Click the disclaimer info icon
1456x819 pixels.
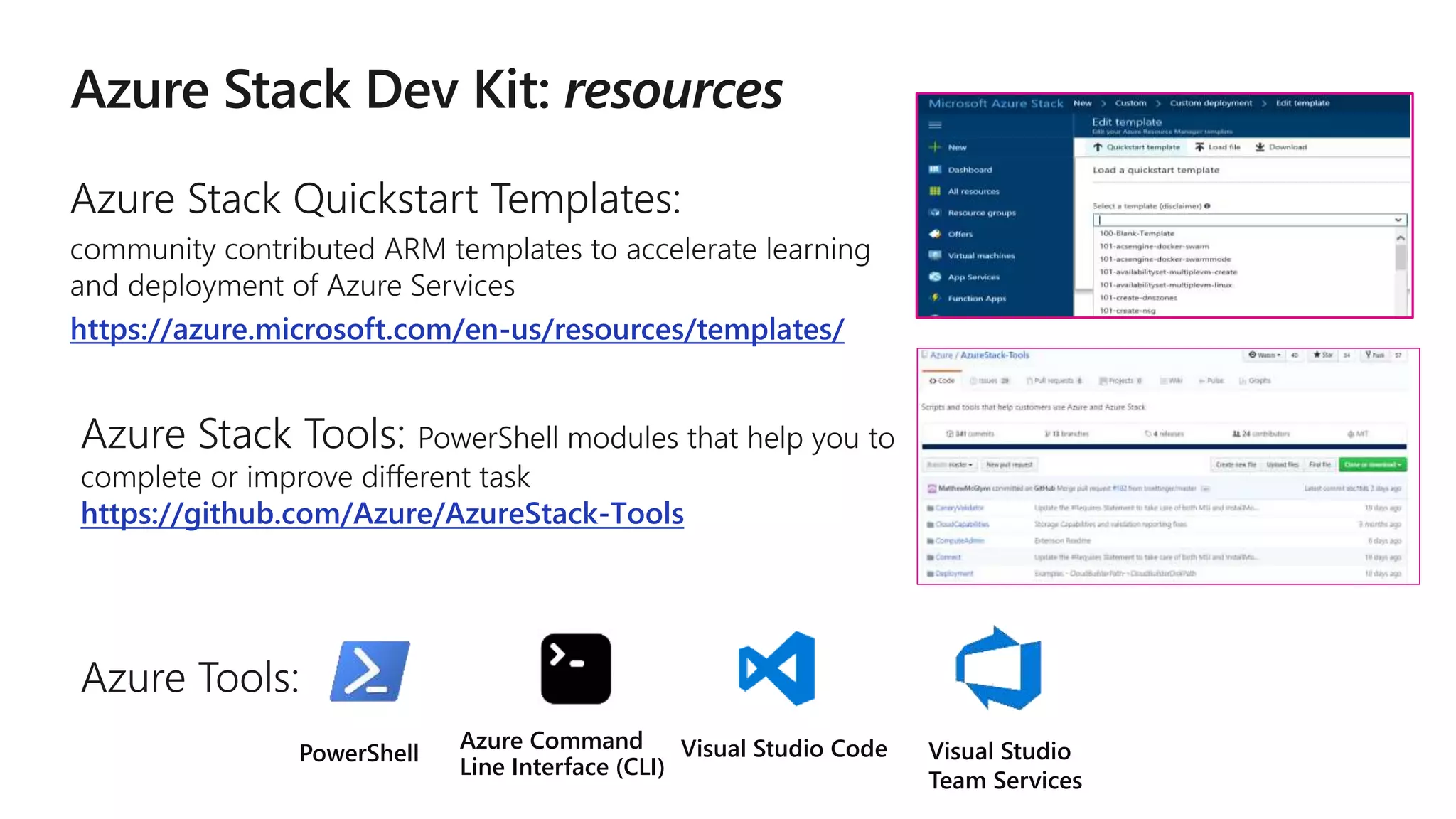pyautogui.click(x=1207, y=206)
